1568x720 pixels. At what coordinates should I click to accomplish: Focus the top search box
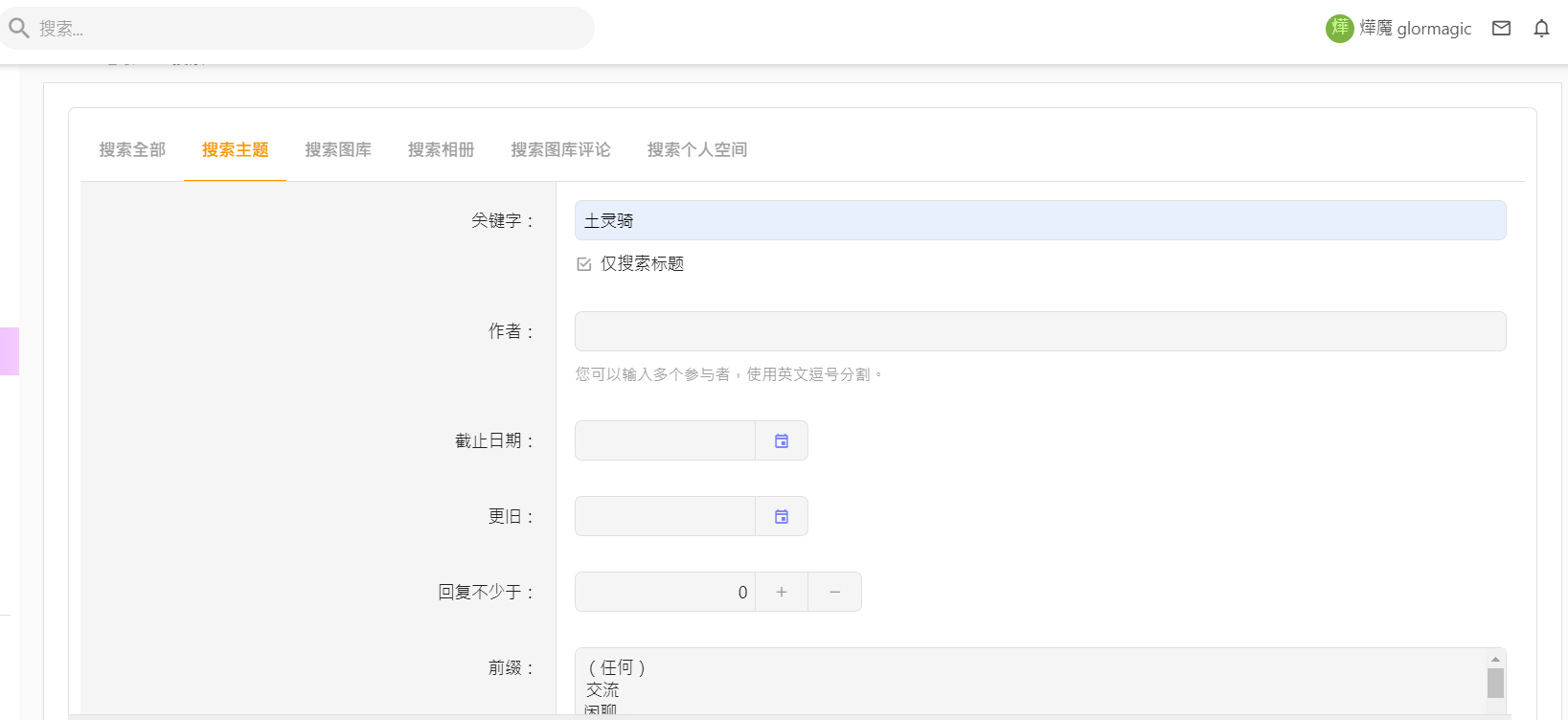297,29
